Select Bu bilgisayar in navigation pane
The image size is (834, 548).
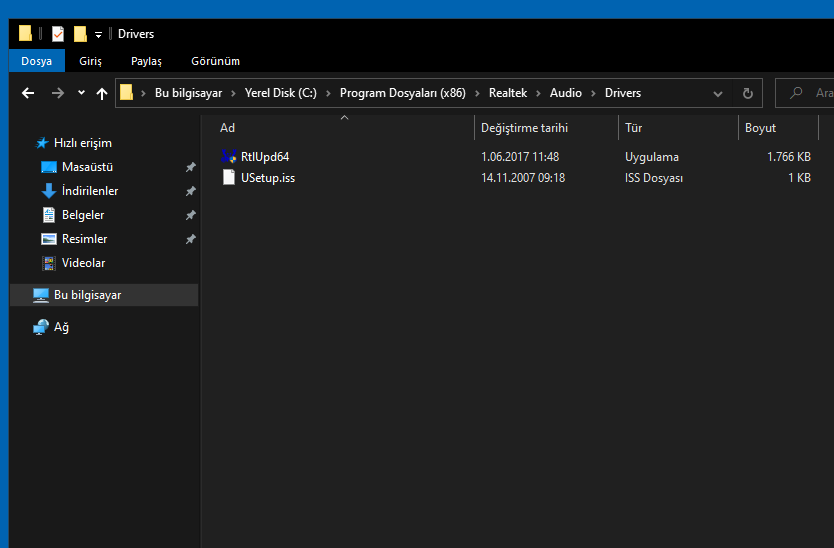87,295
